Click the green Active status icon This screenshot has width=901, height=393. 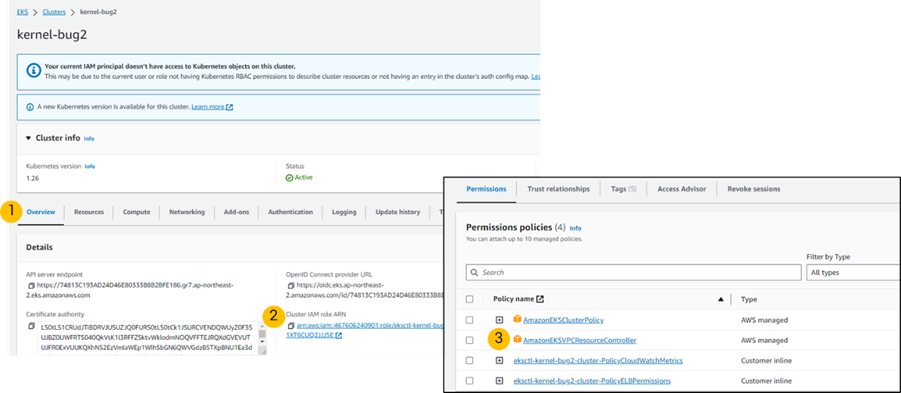pos(290,178)
